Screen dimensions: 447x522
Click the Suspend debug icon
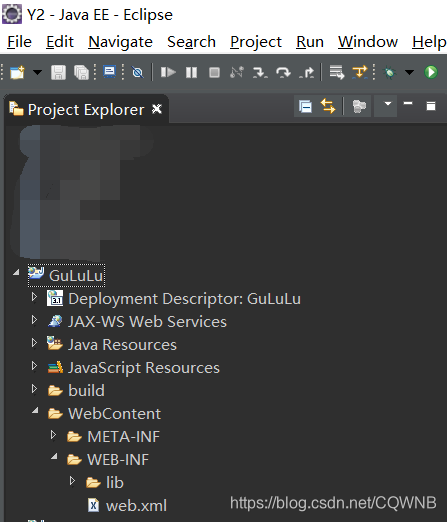point(191,72)
